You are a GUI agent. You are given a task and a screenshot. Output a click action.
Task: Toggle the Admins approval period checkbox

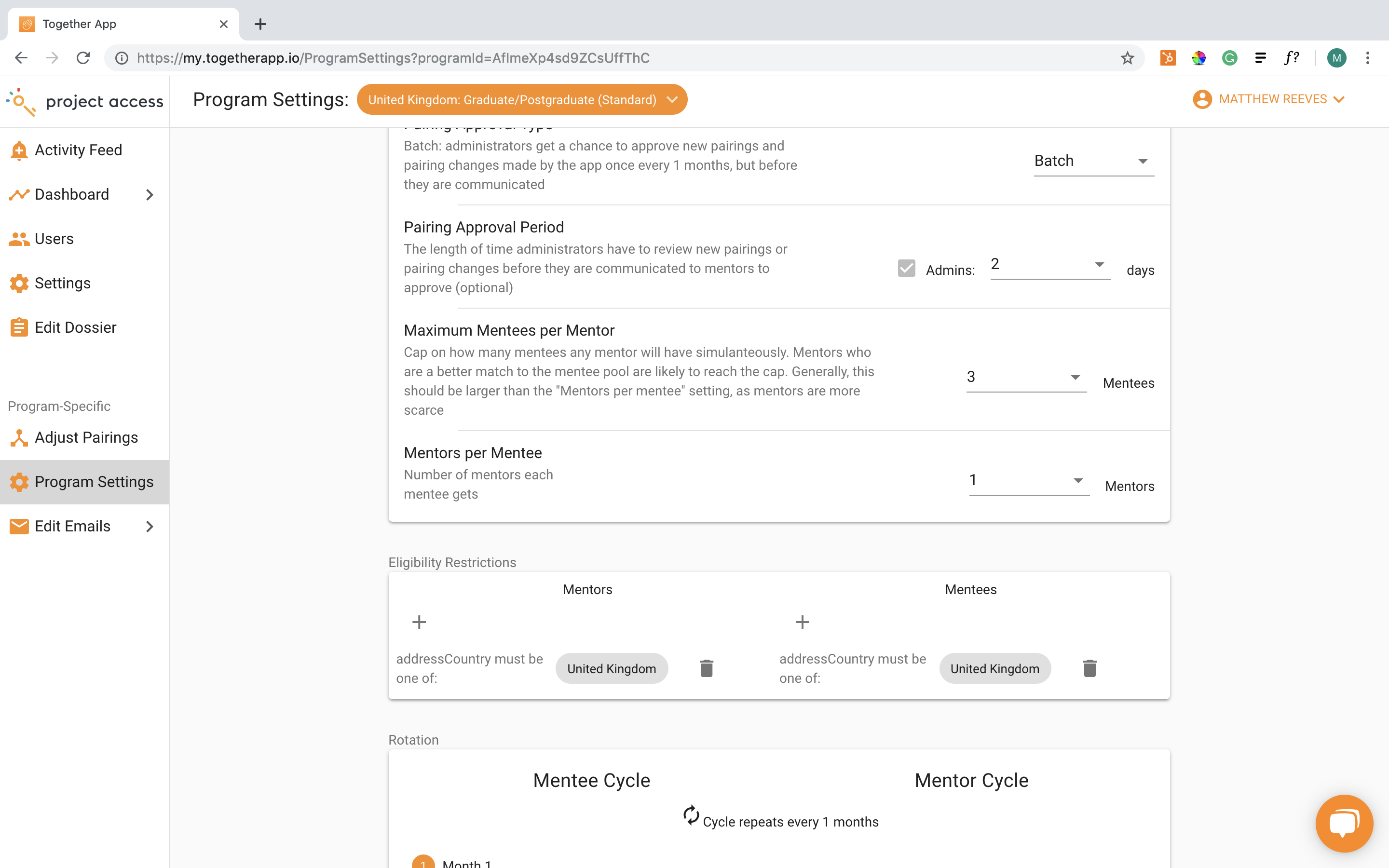[906, 269]
